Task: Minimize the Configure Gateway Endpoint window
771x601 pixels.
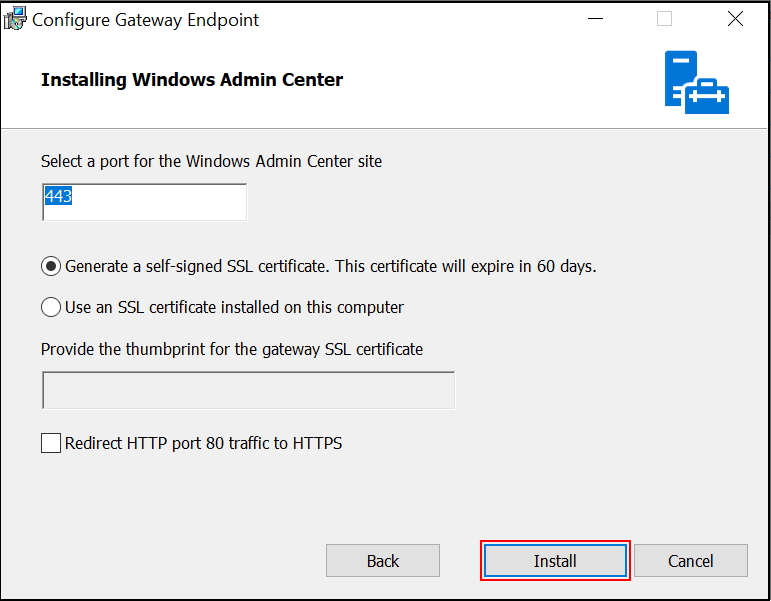Action: click(595, 19)
